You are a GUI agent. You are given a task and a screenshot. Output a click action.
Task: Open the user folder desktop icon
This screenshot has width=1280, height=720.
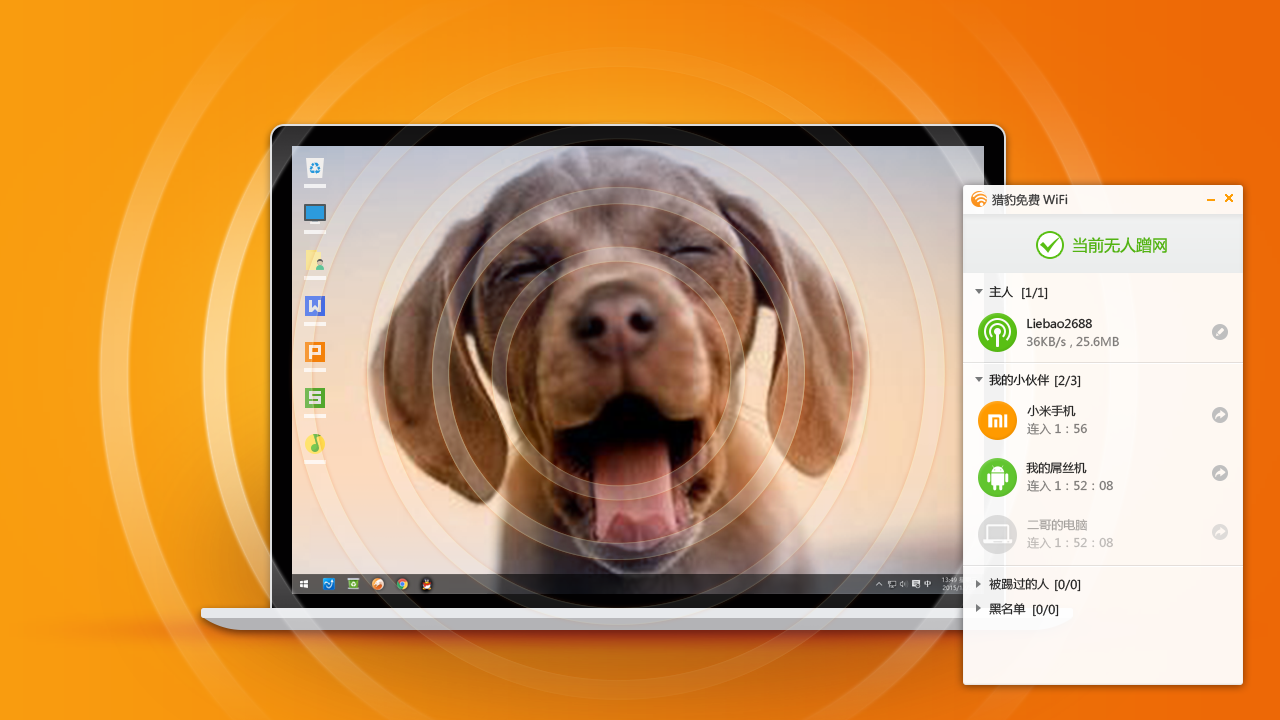[315, 260]
